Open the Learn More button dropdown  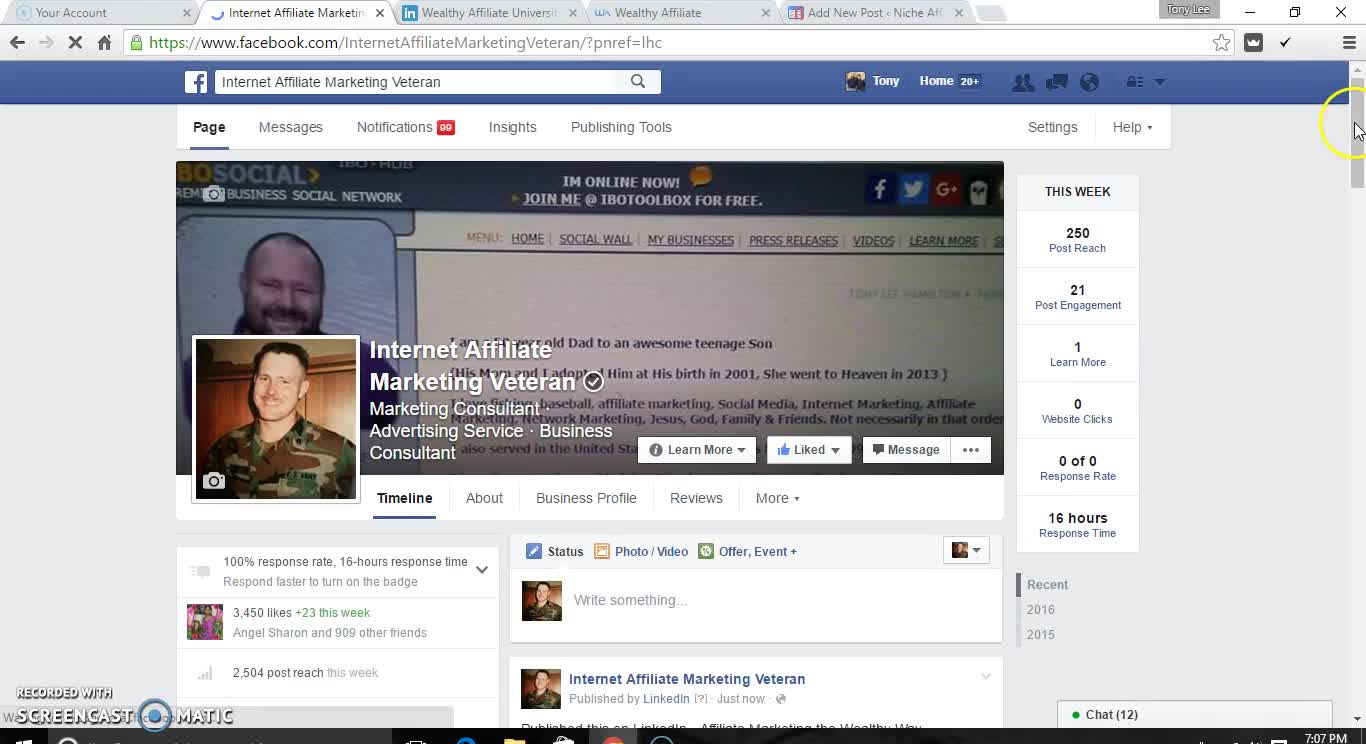pyautogui.click(x=698, y=450)
